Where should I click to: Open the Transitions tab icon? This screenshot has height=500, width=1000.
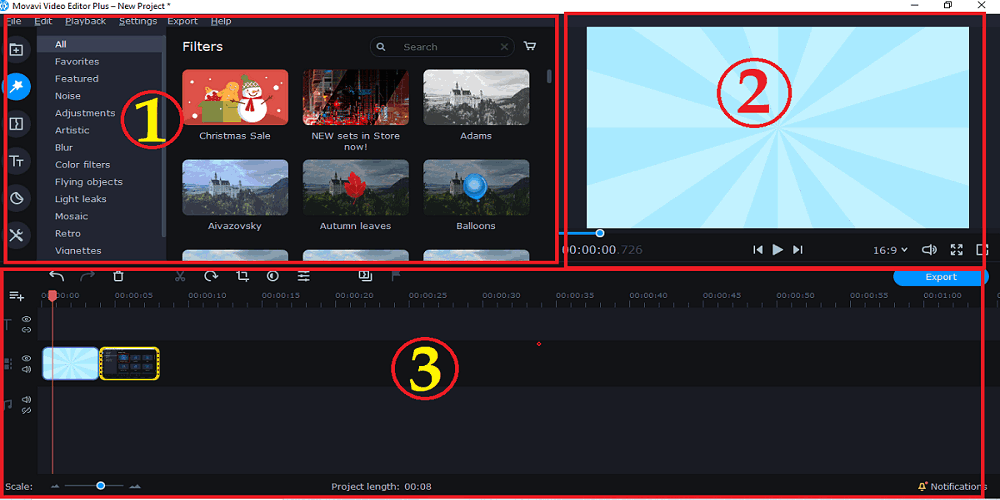pos(16,124)
